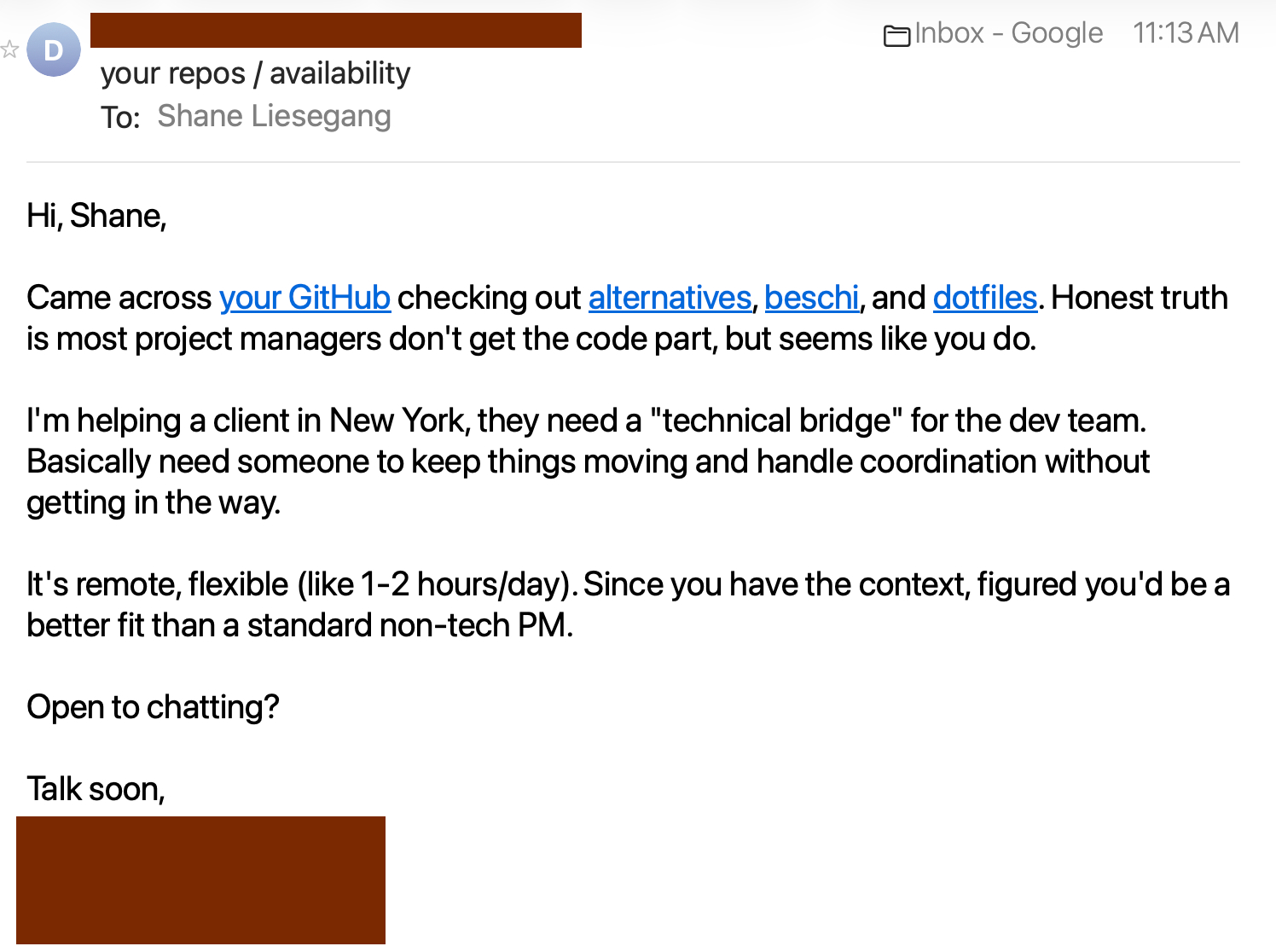Click the mailbox folder icon
Screen dimensions: 1276x952
point(896,36)
